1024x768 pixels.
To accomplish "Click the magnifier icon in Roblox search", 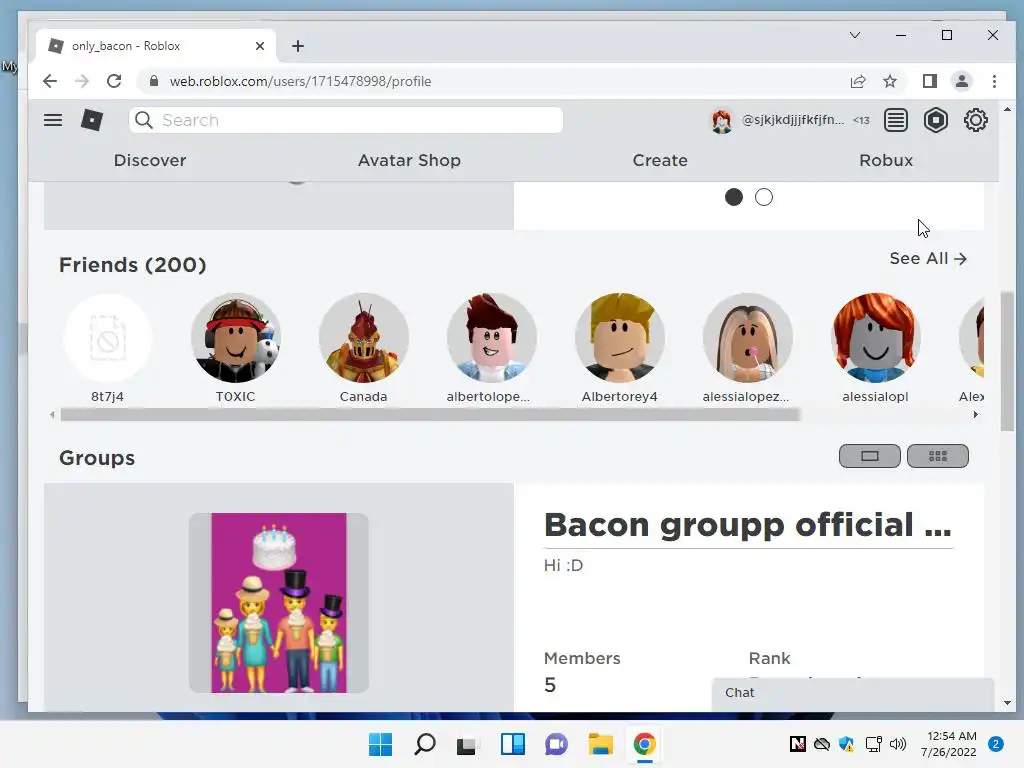I will coord(144,120).
